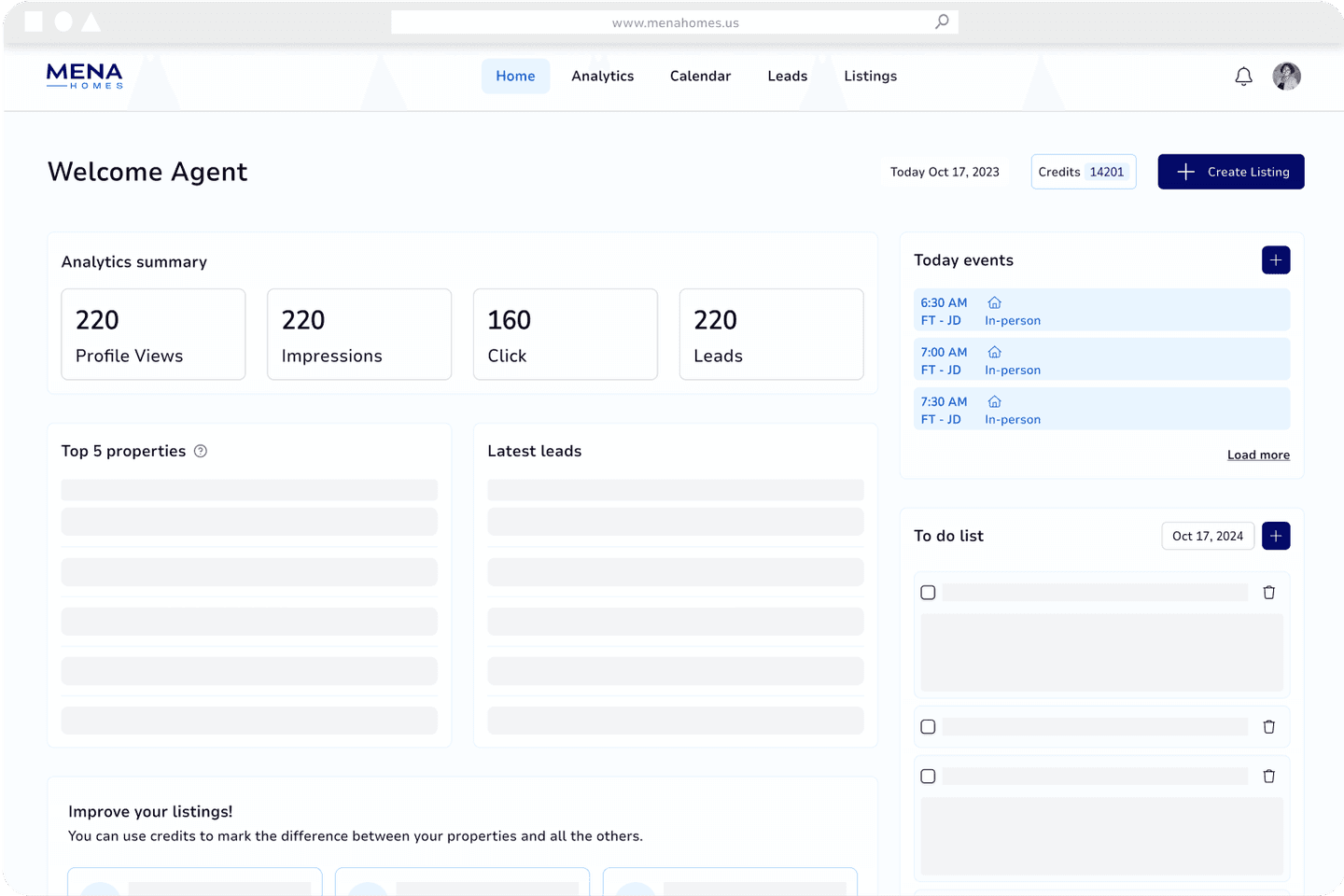The image size is (1344, 896).
Task: Click the browser address bar search icon
Action: [x=942, y=21]
